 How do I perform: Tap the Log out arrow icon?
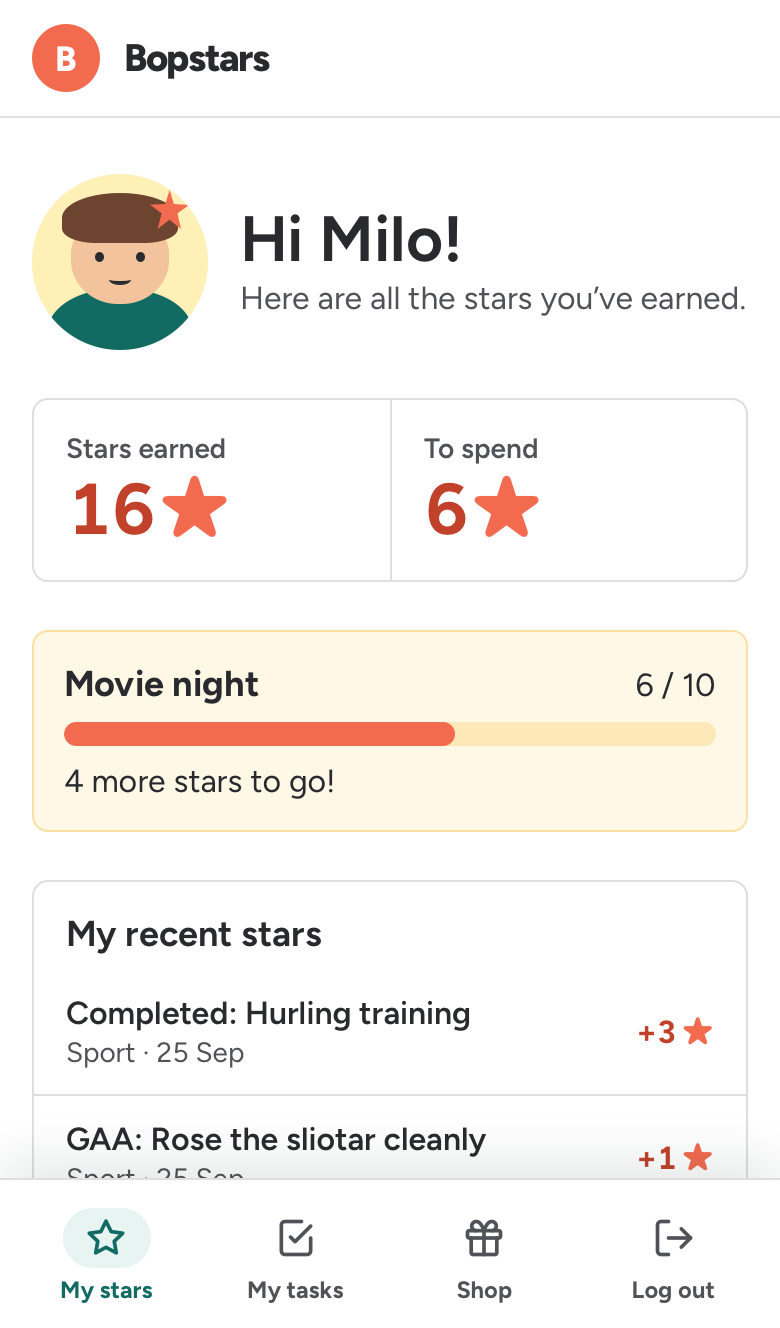[673, 1238]
